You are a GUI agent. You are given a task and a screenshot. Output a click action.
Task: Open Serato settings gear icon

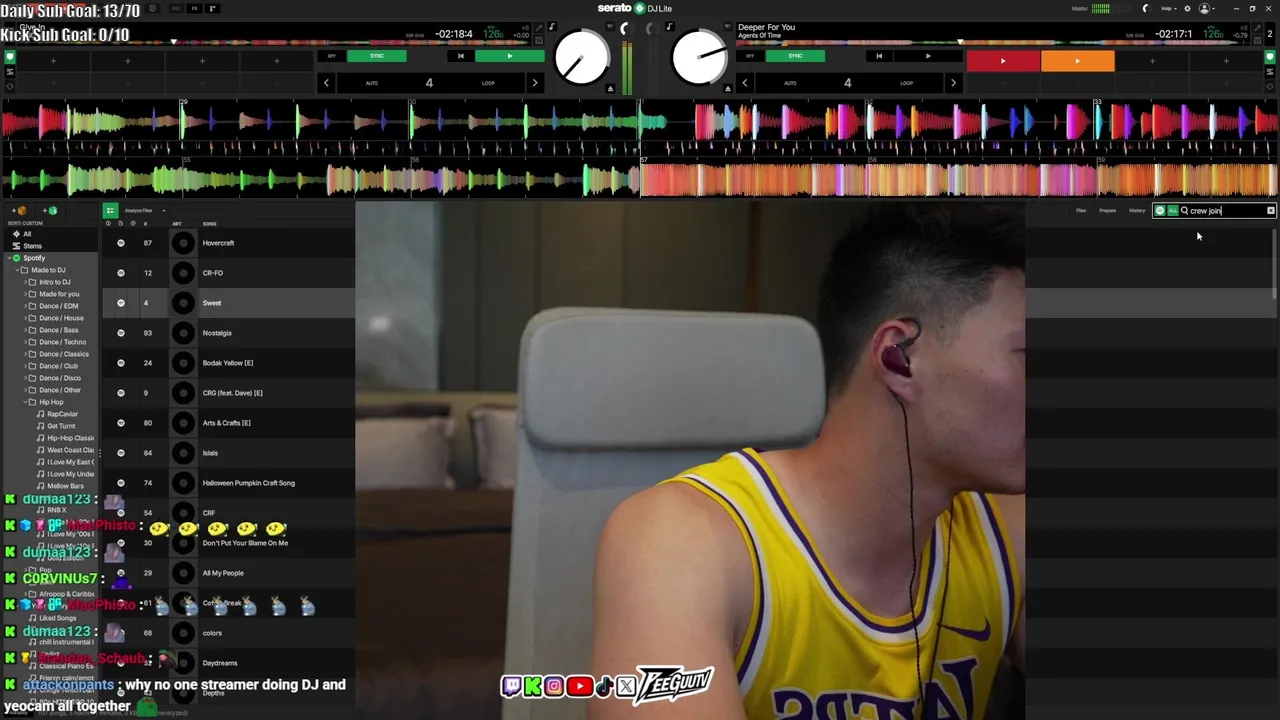pos(1187,8)
